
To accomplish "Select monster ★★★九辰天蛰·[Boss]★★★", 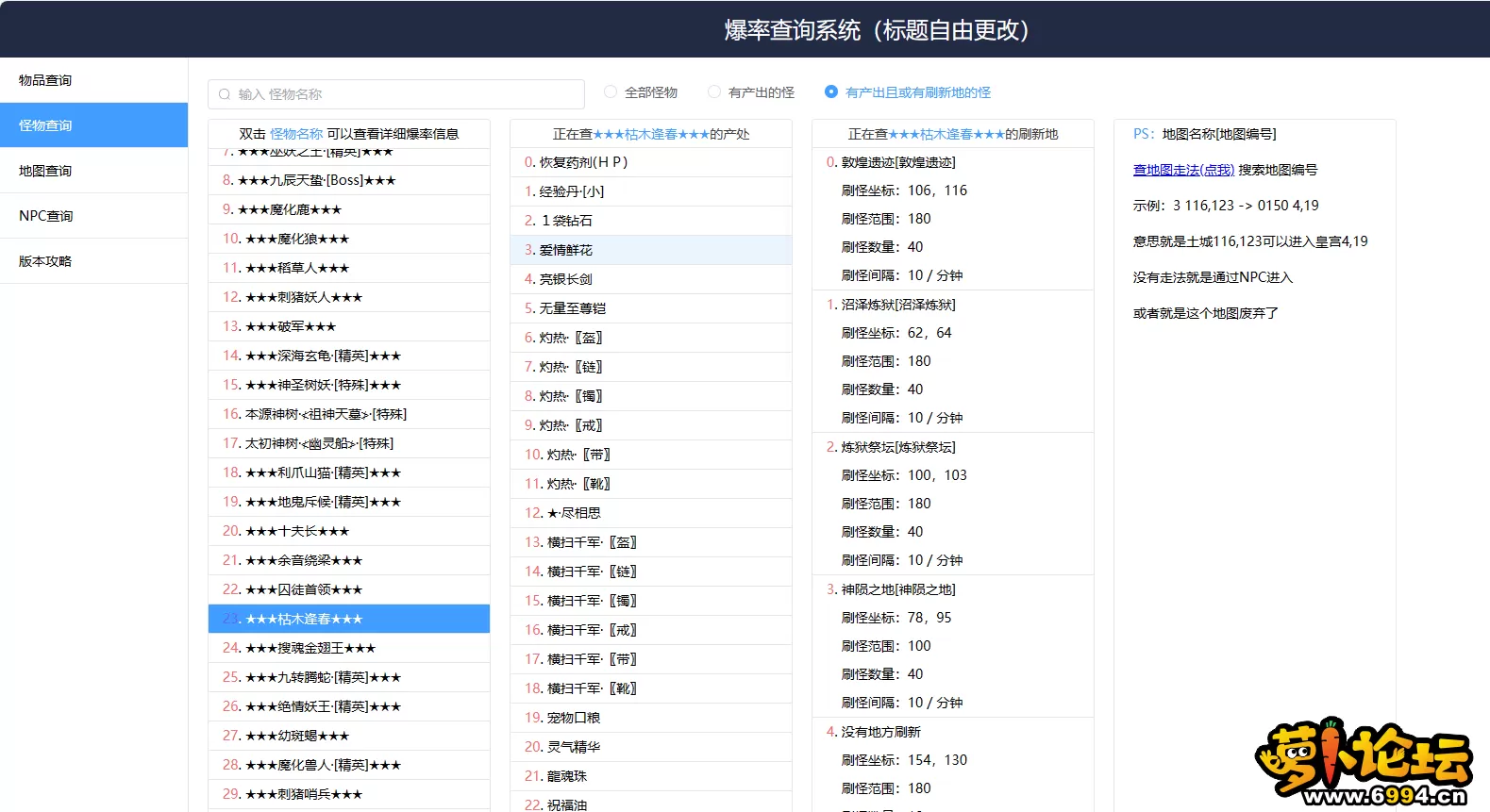I will point(349,180).
